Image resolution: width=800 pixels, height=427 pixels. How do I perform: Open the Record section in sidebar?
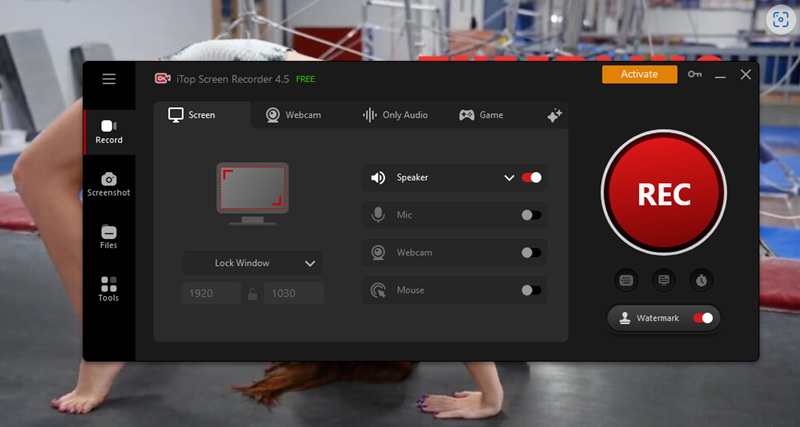(x=109, y=132)
